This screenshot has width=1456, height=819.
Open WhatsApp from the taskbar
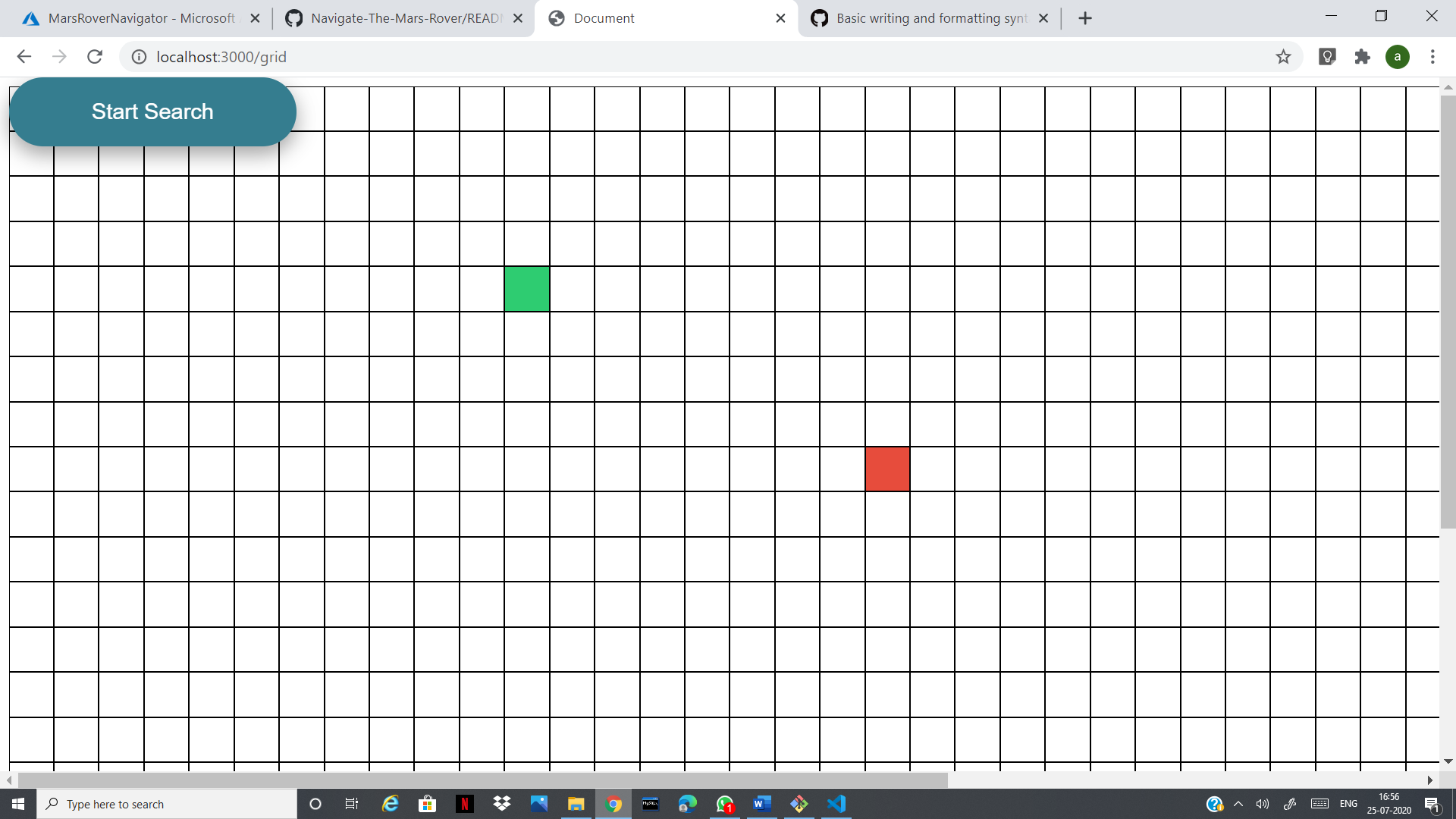click(725, 804)
